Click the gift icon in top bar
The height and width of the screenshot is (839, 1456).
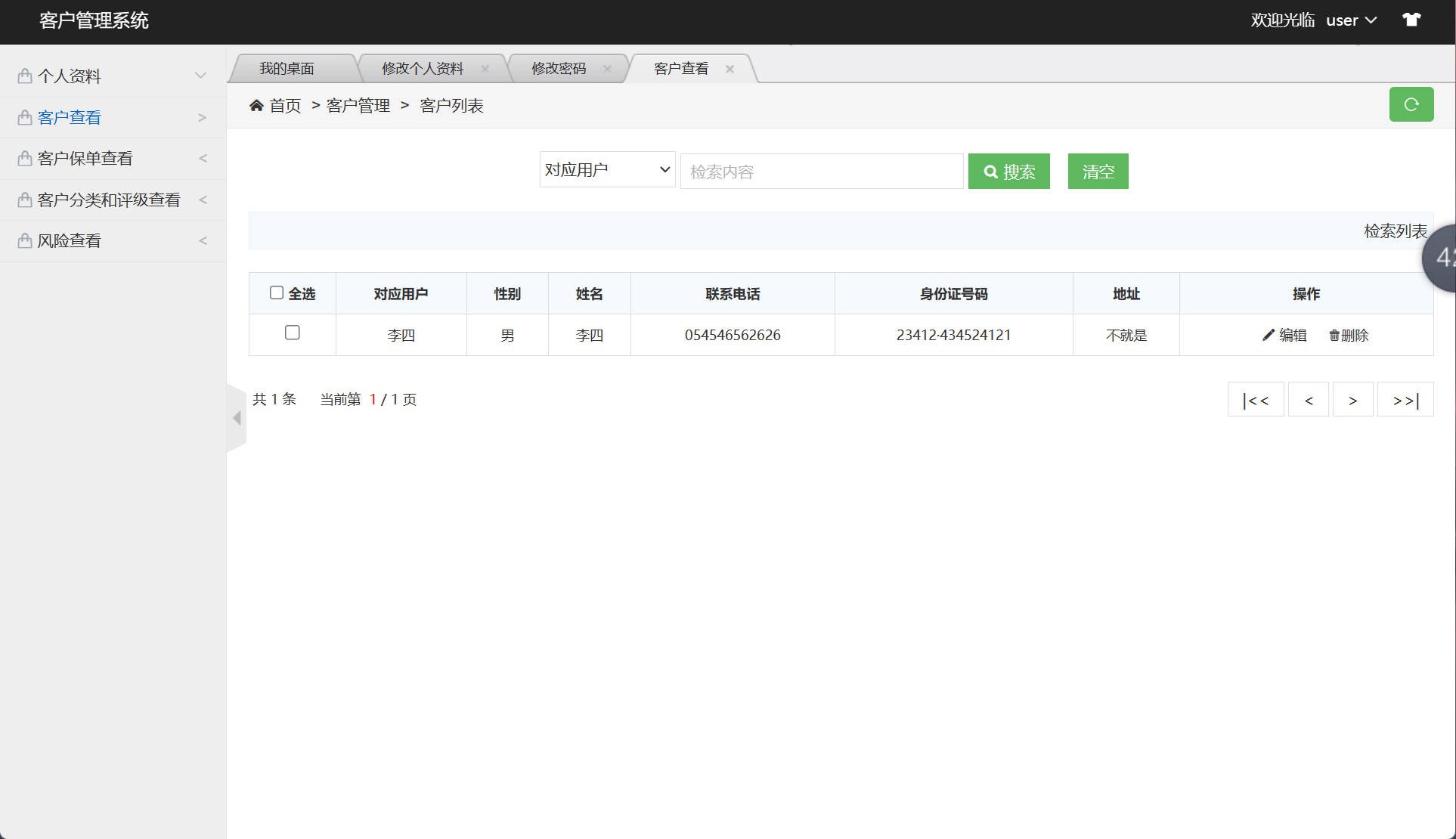1412,20
